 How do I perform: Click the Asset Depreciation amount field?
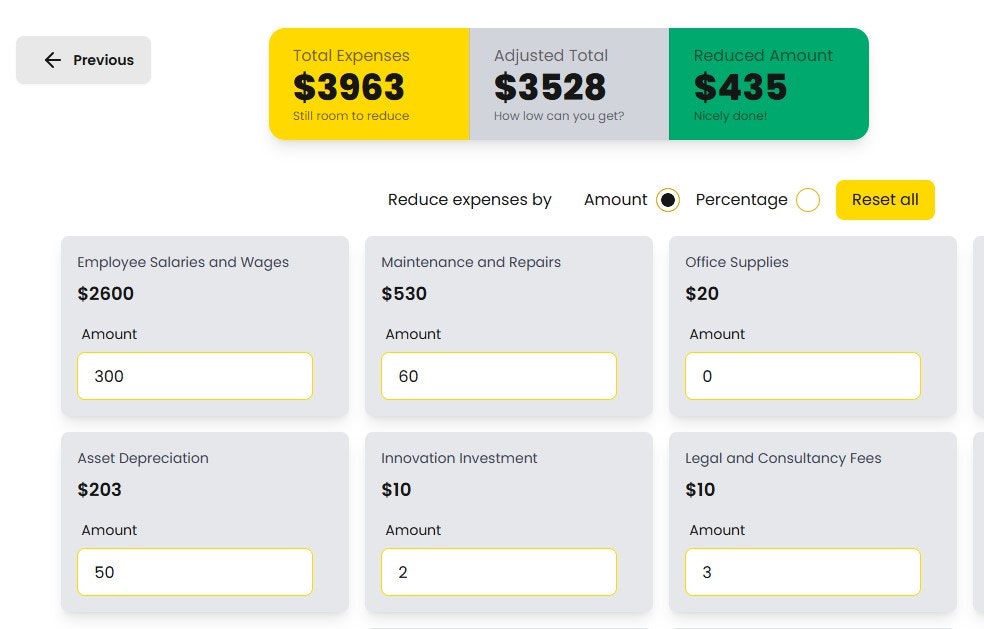(x=195, y=572)
